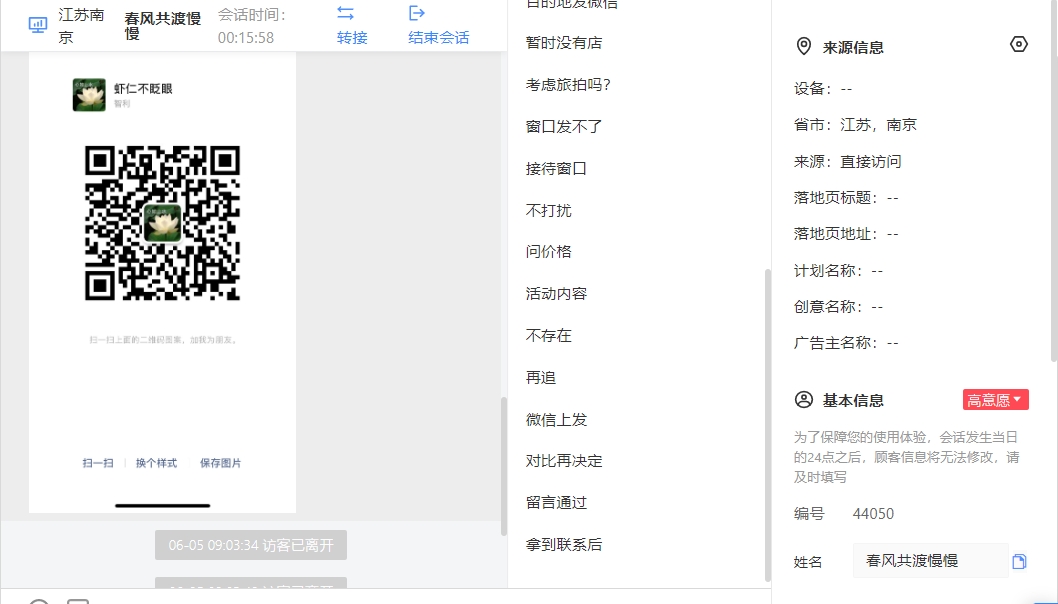Image resolution: width=1058 pixels, height=604 pixels.
Task: Click the 省市: 江苏, 南京 line
Action: pos(855,125)
